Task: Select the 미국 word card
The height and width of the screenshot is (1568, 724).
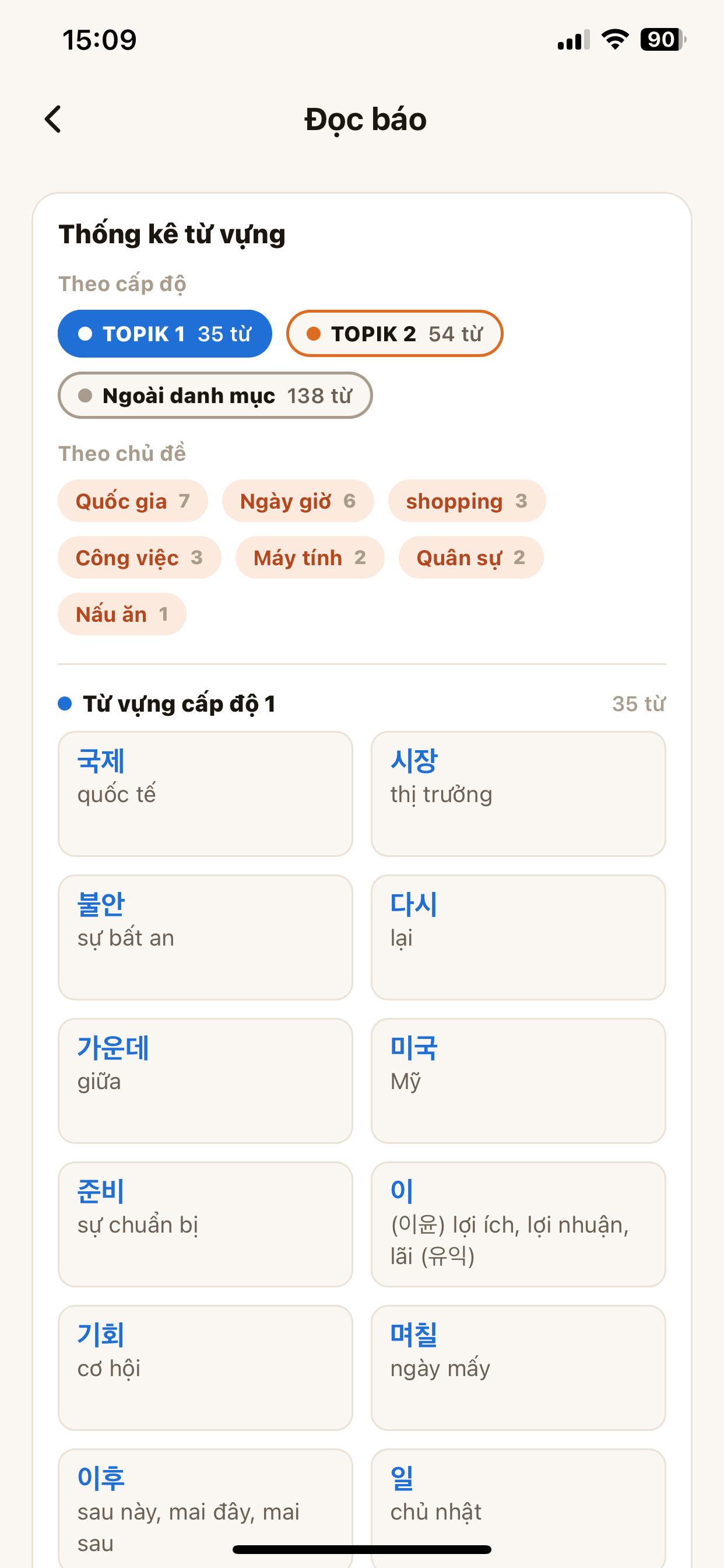Action: [518, 1081]
